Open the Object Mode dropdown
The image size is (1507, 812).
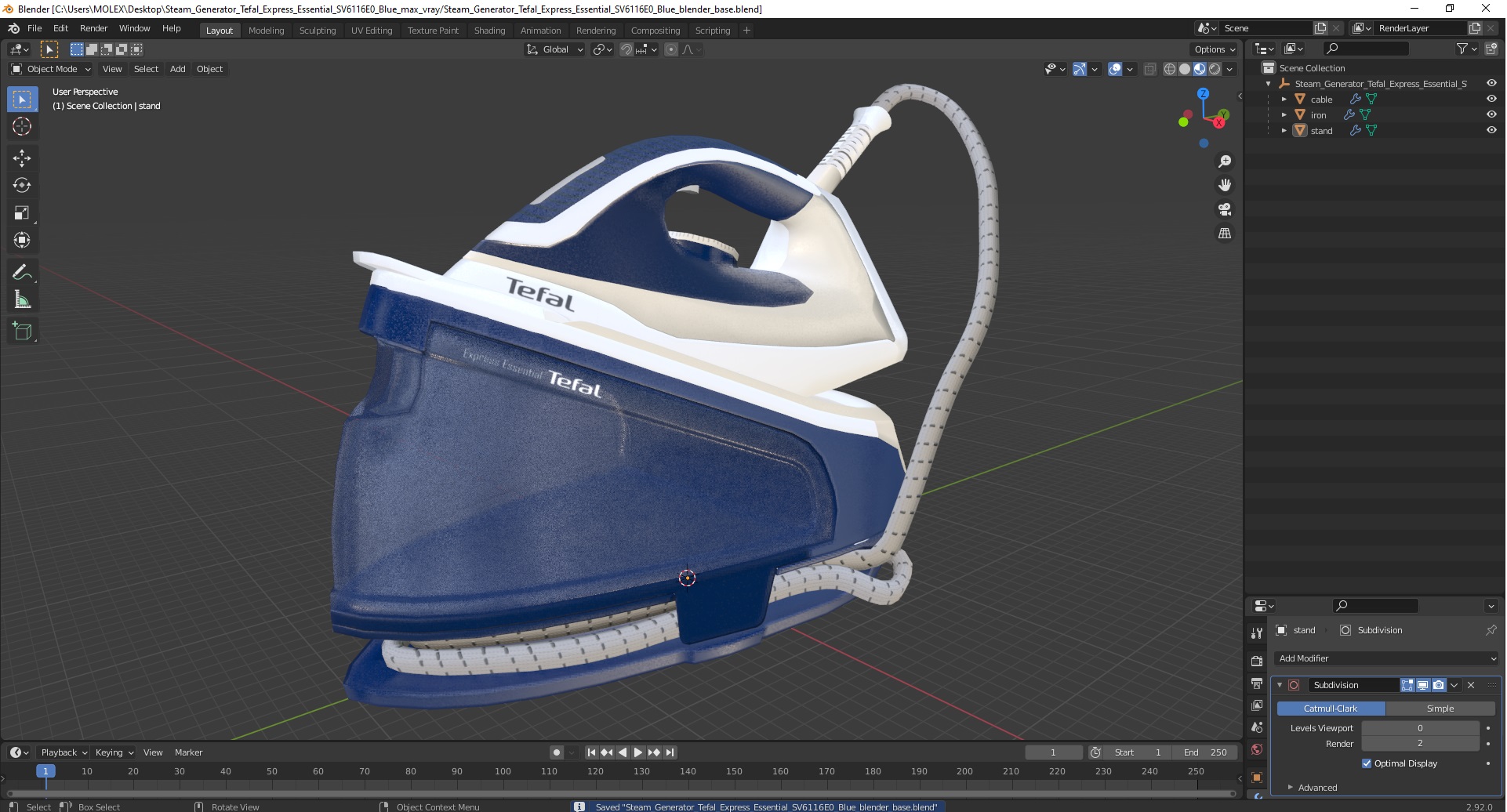click(x=51, y=69)
